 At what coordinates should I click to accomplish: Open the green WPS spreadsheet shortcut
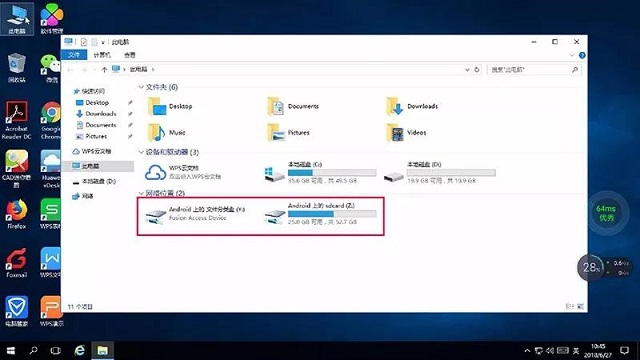pyautogui.click(x=51, y=213)
